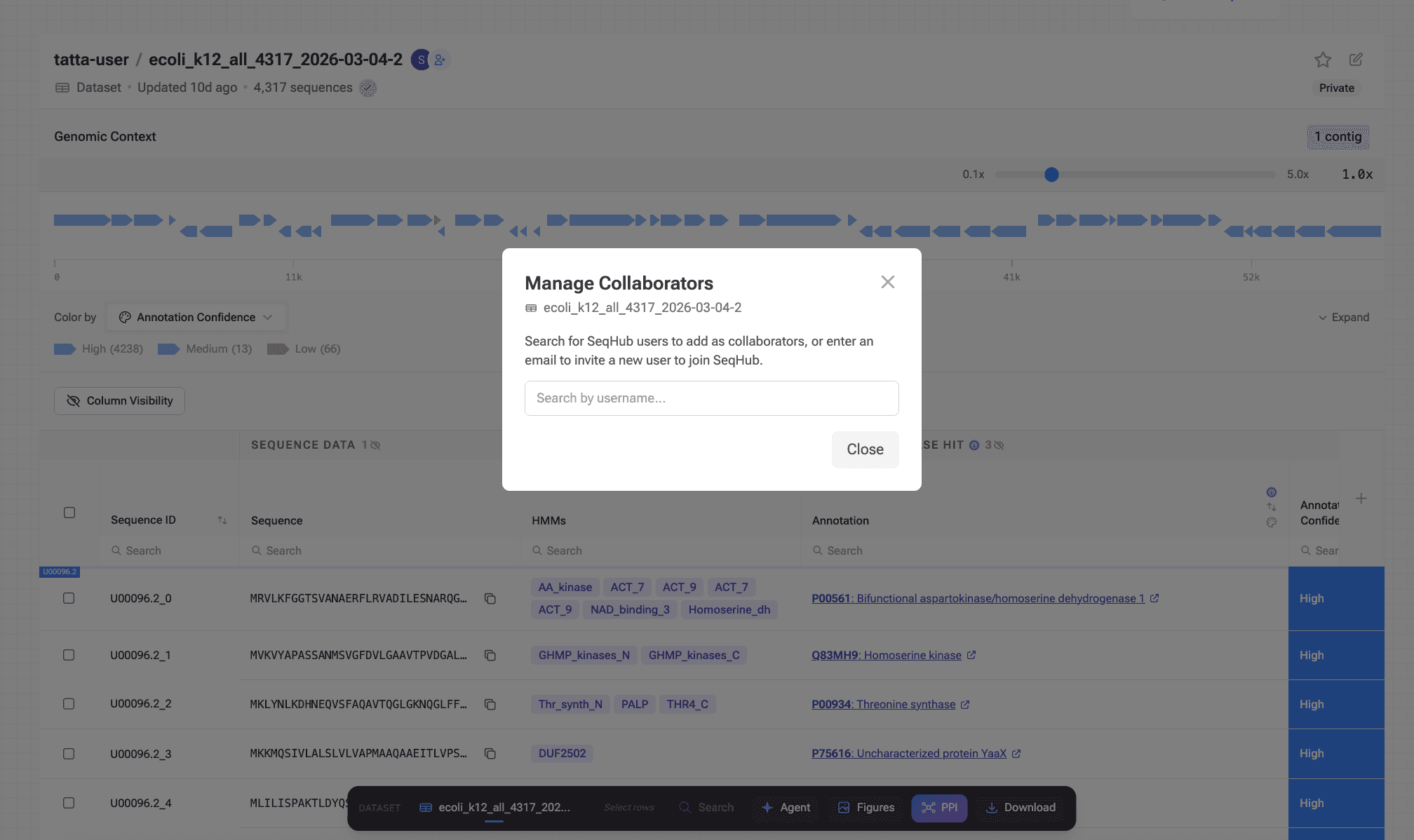Select all rows with the header checkbox

click(x=69, y=513)
